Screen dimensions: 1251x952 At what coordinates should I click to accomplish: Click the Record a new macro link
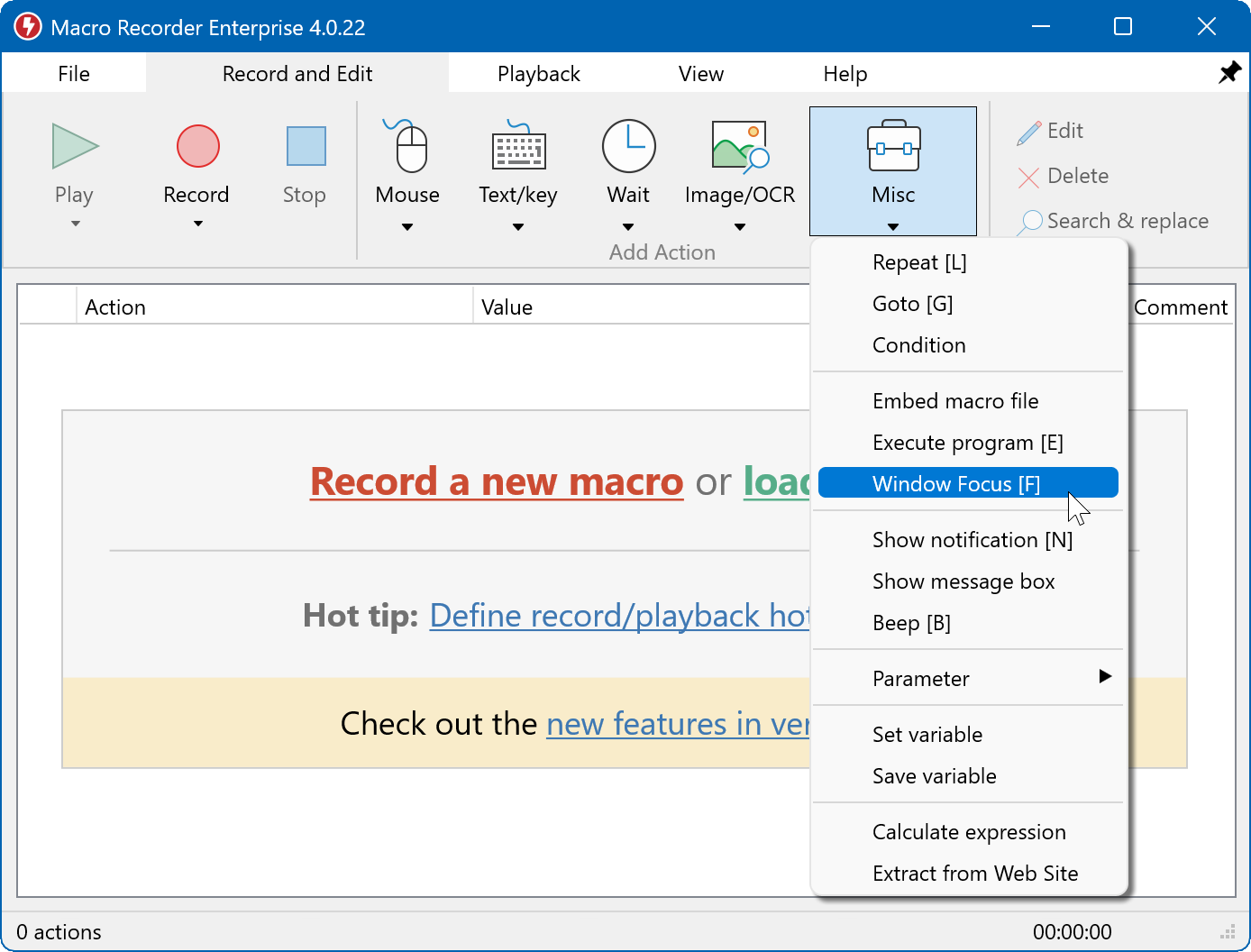pyautogui.click(x=497, y=481)
